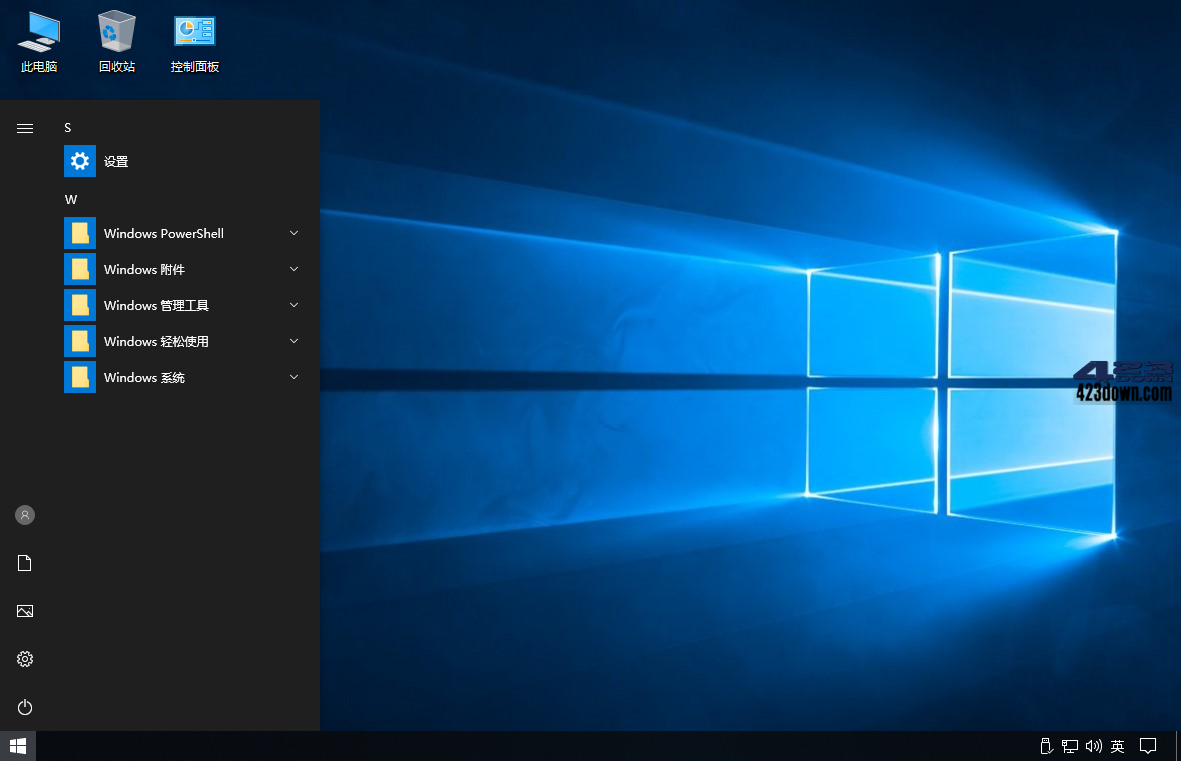1181x761 pixels.
Task: Expand the Windows 管理工具 group
Action: pyautogui.click(x=293, y=305)
